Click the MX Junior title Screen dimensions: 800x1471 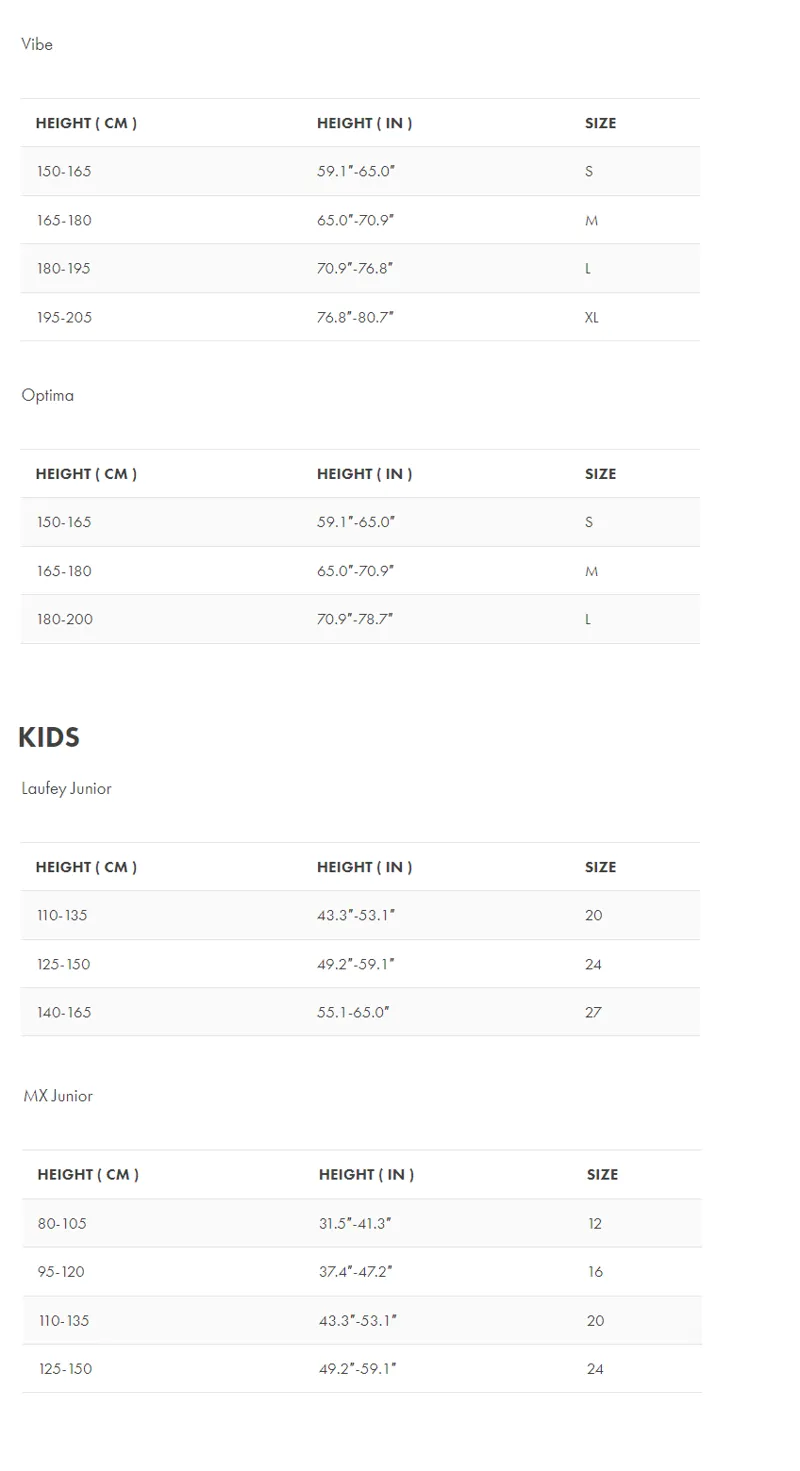pos(58,1096)
